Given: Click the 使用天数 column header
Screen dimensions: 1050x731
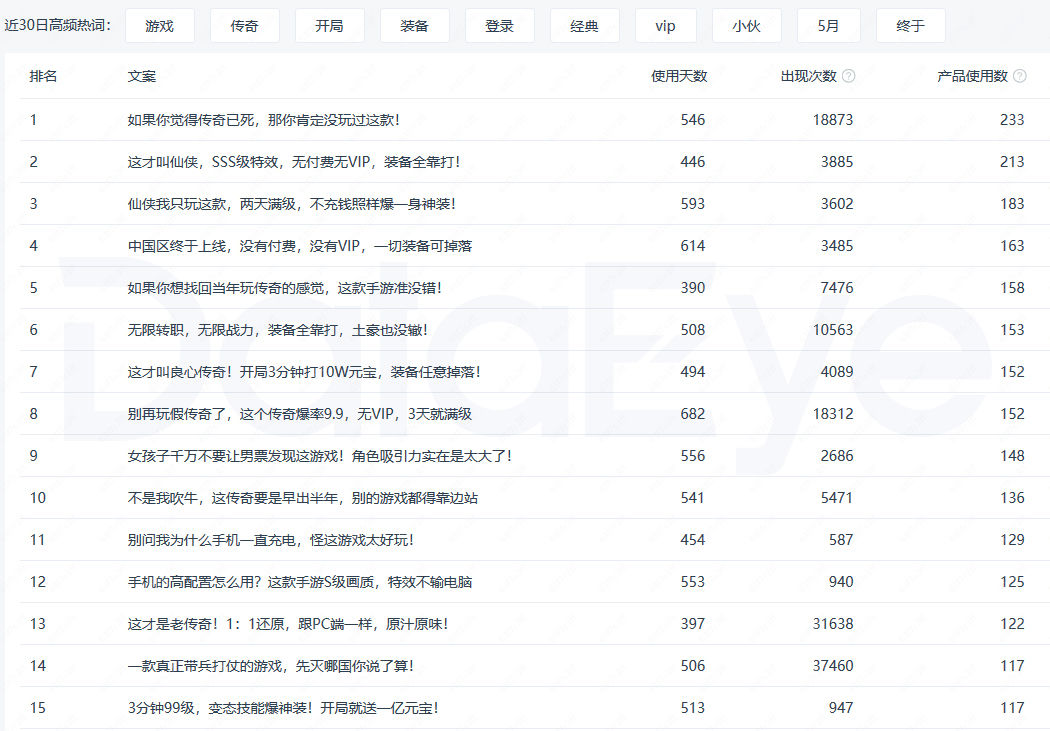Looking at the screenshot, I should [678, 76].
